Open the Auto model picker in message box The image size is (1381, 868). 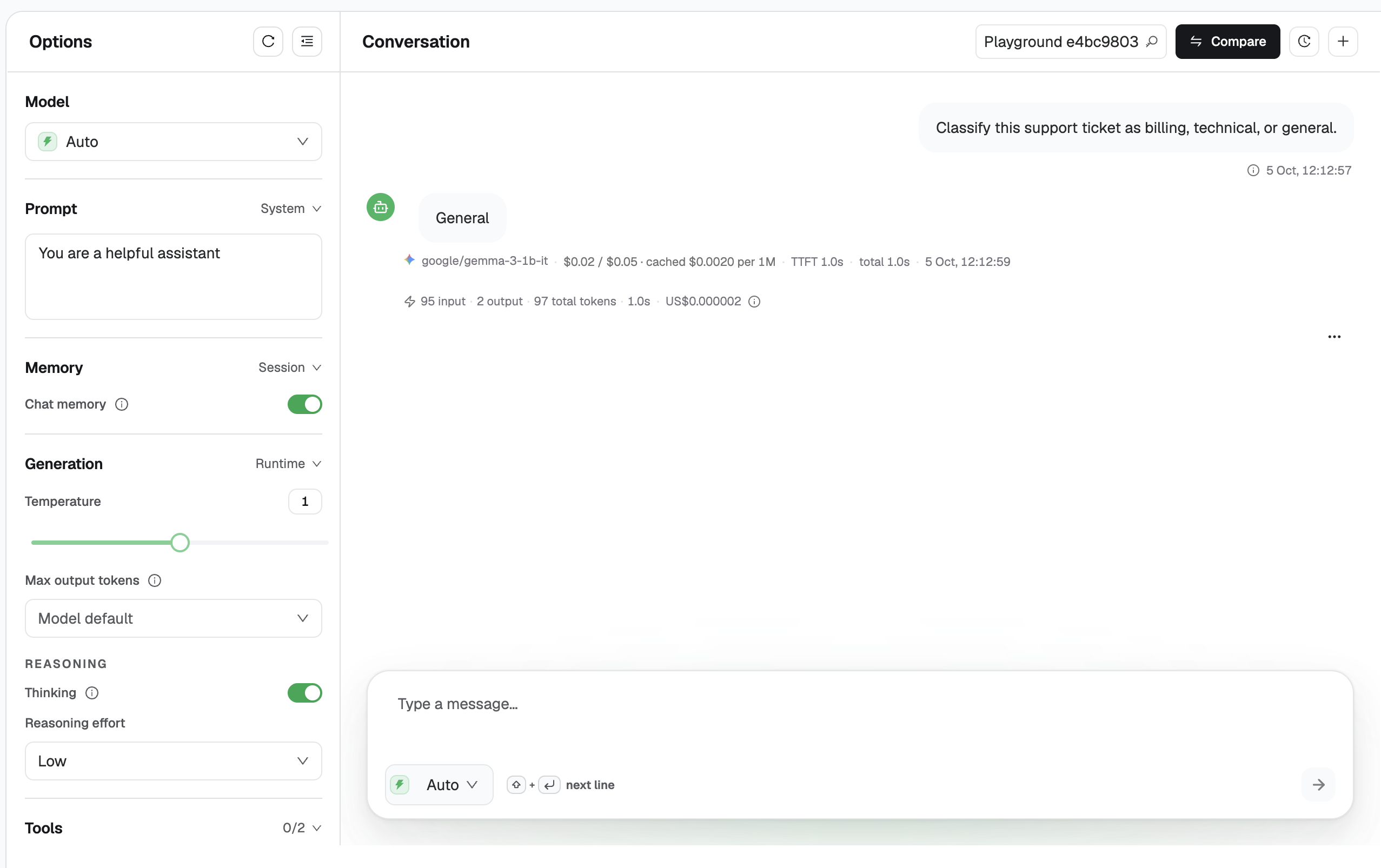pyautogui.click(x=439, y=784)
